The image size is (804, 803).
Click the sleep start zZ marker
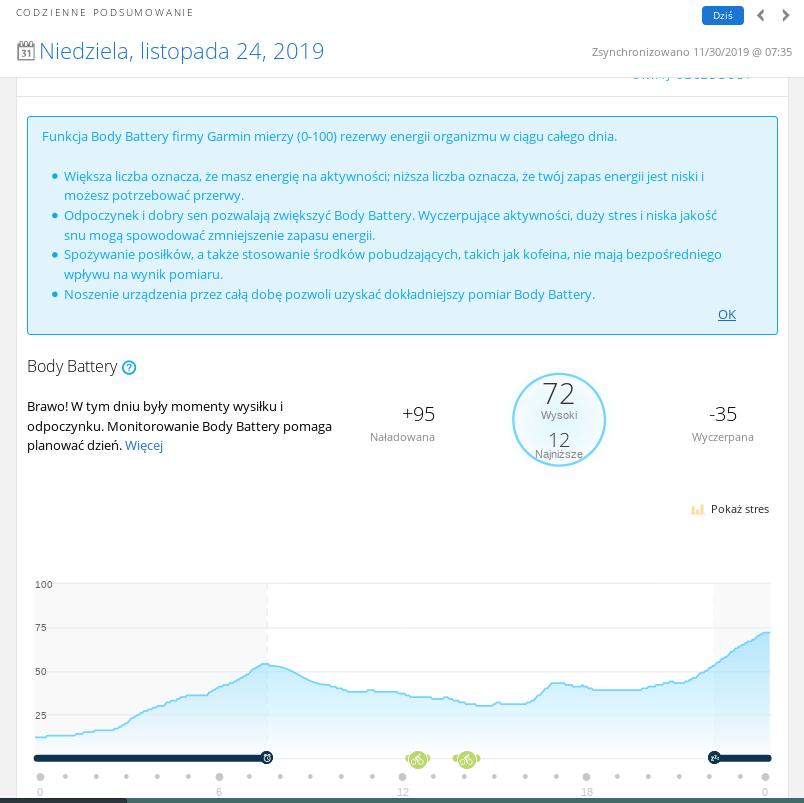714,757
